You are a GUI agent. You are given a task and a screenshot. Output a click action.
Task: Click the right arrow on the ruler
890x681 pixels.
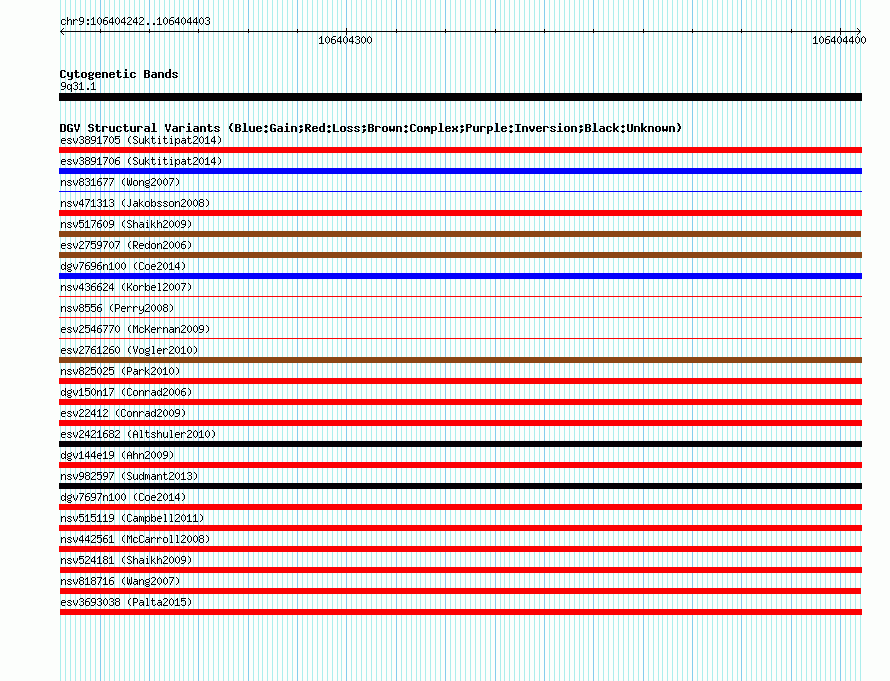(858, 31)
